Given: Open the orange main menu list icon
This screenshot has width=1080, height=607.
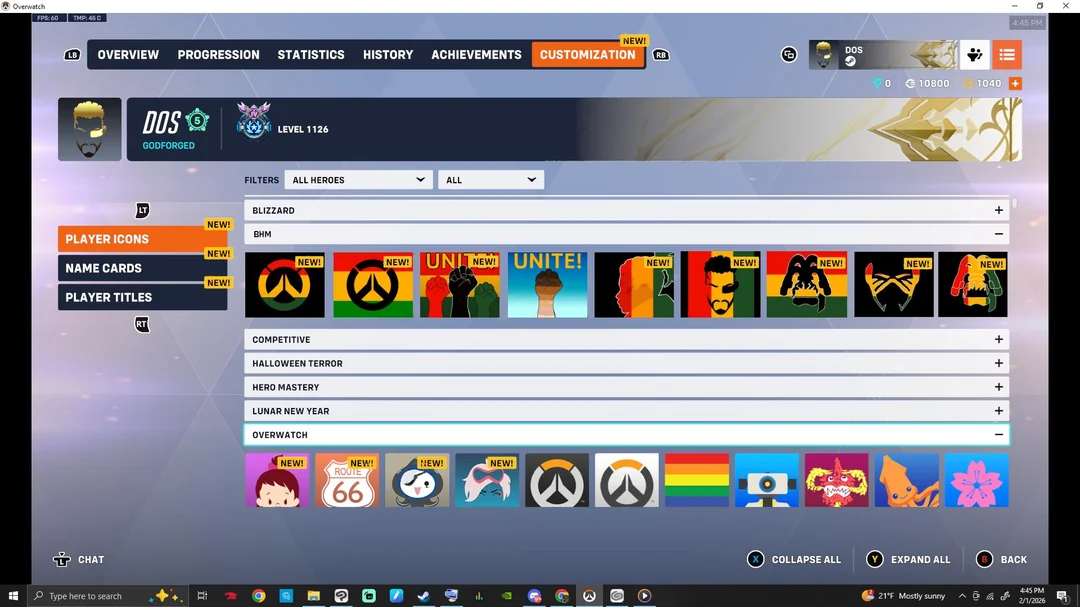Looking at the screenshot, I should click(1007, 55).
